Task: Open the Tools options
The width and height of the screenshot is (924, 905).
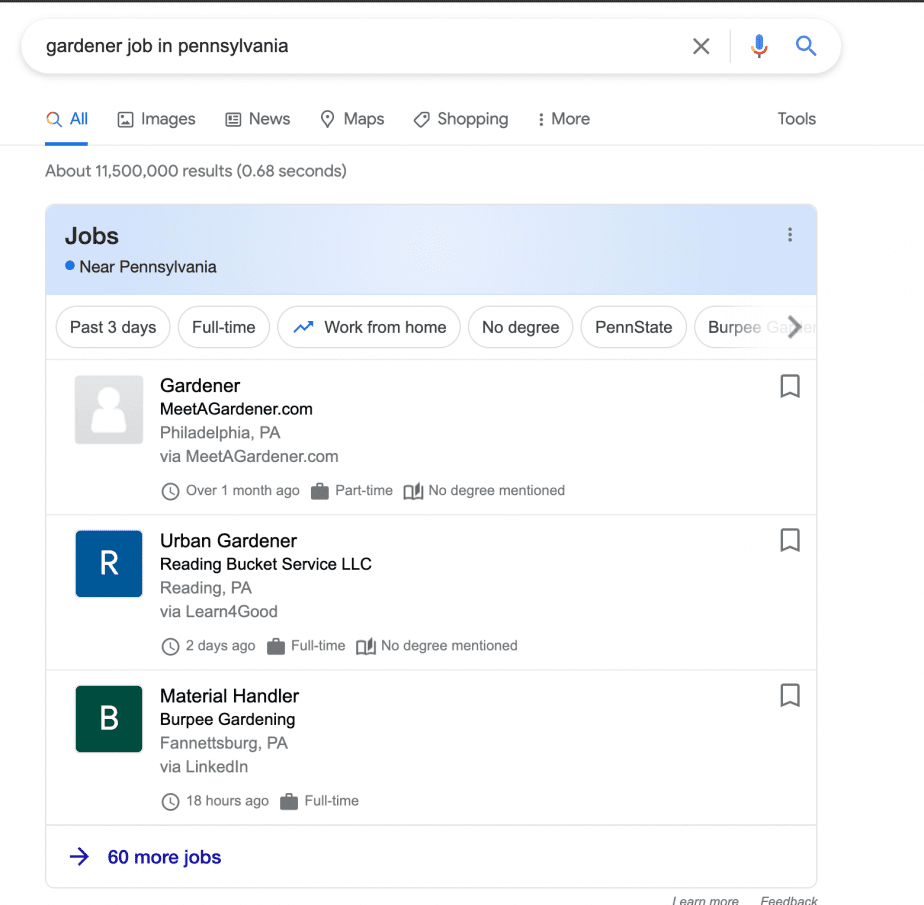Action: (x=796, y=119)
